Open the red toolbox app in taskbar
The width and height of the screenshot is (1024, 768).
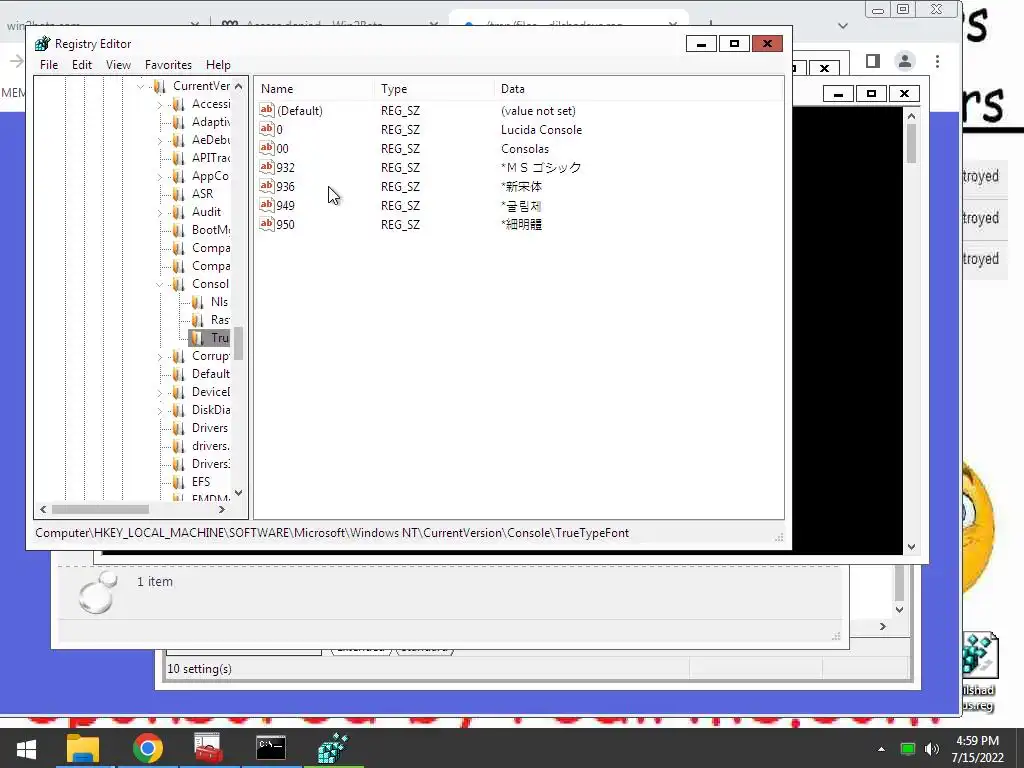(208, 748)
